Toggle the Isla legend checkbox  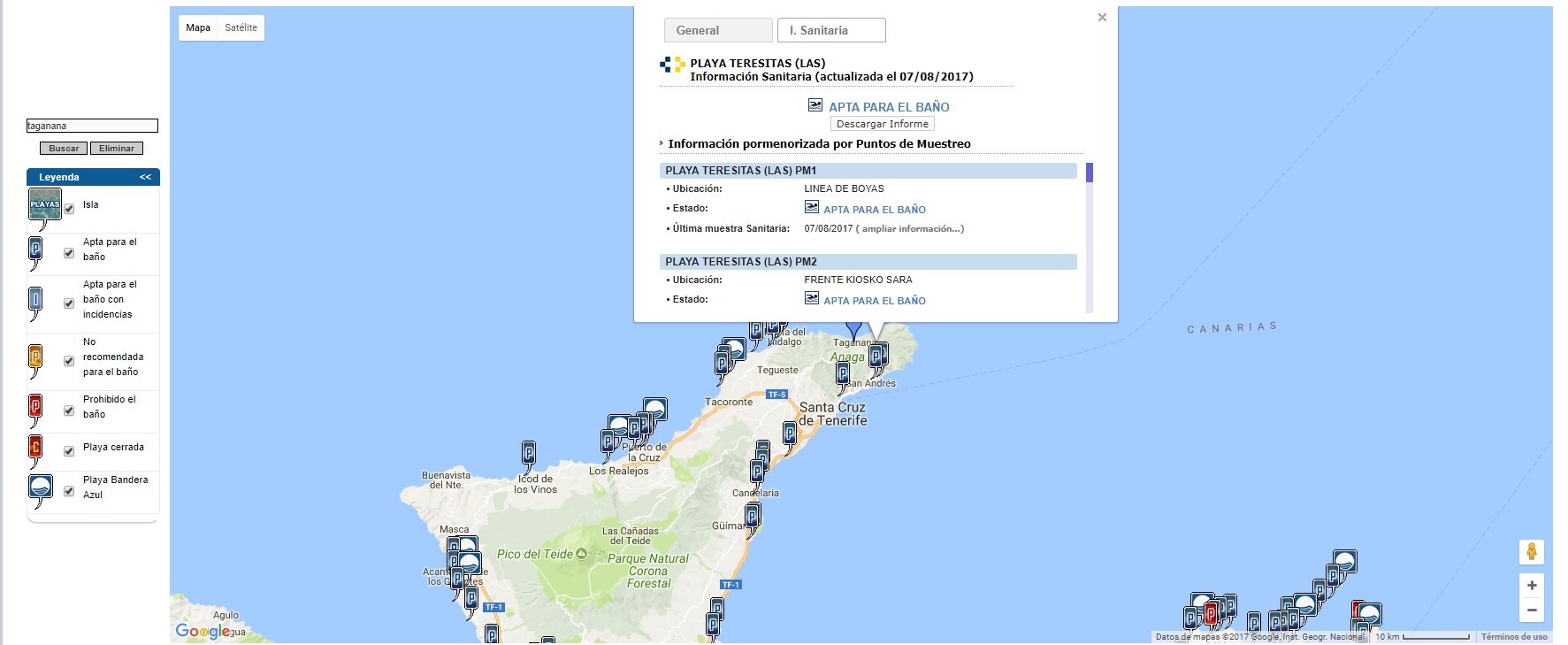pyautogui.click(x=69, y=209)
